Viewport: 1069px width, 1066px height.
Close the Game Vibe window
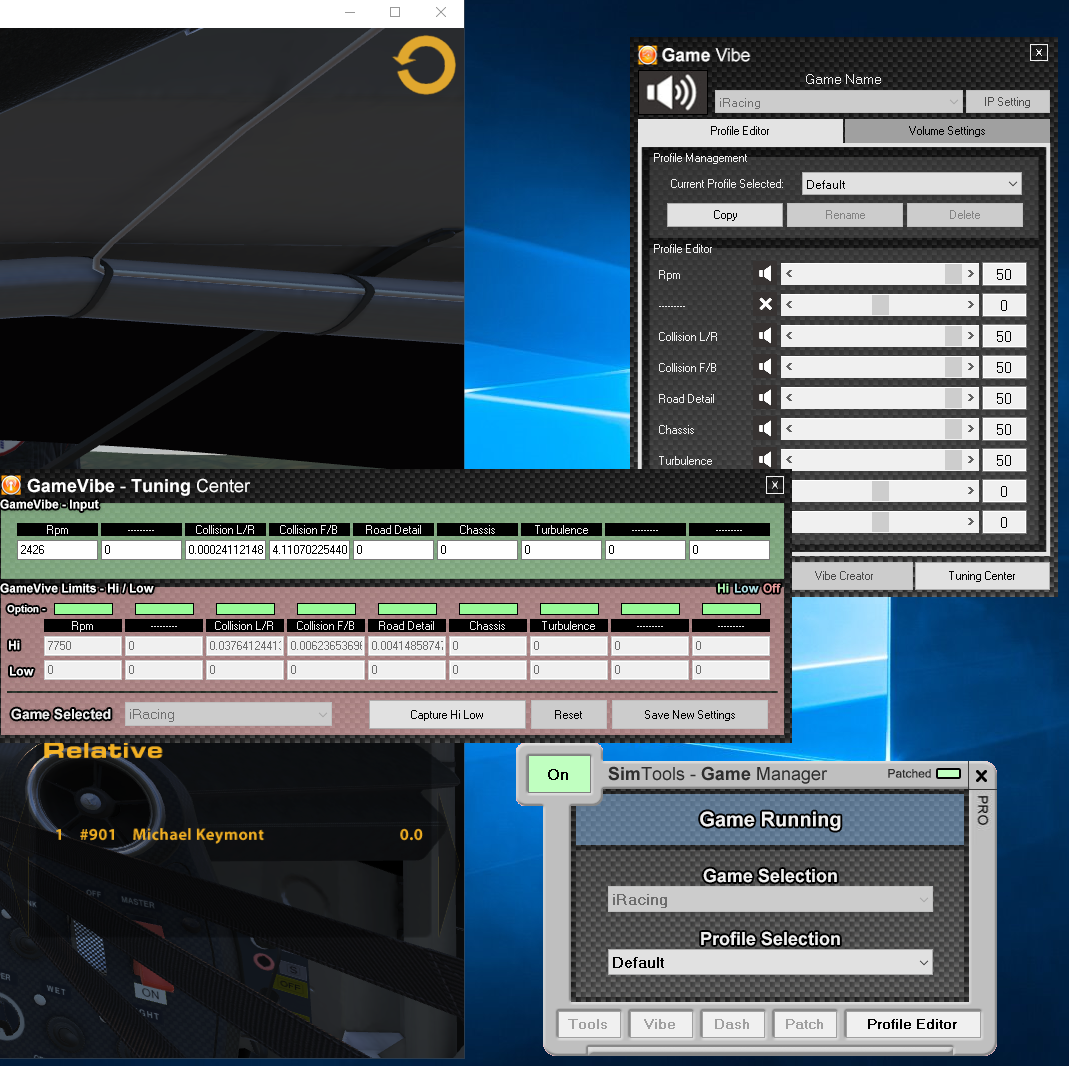tap(1038, 52)
